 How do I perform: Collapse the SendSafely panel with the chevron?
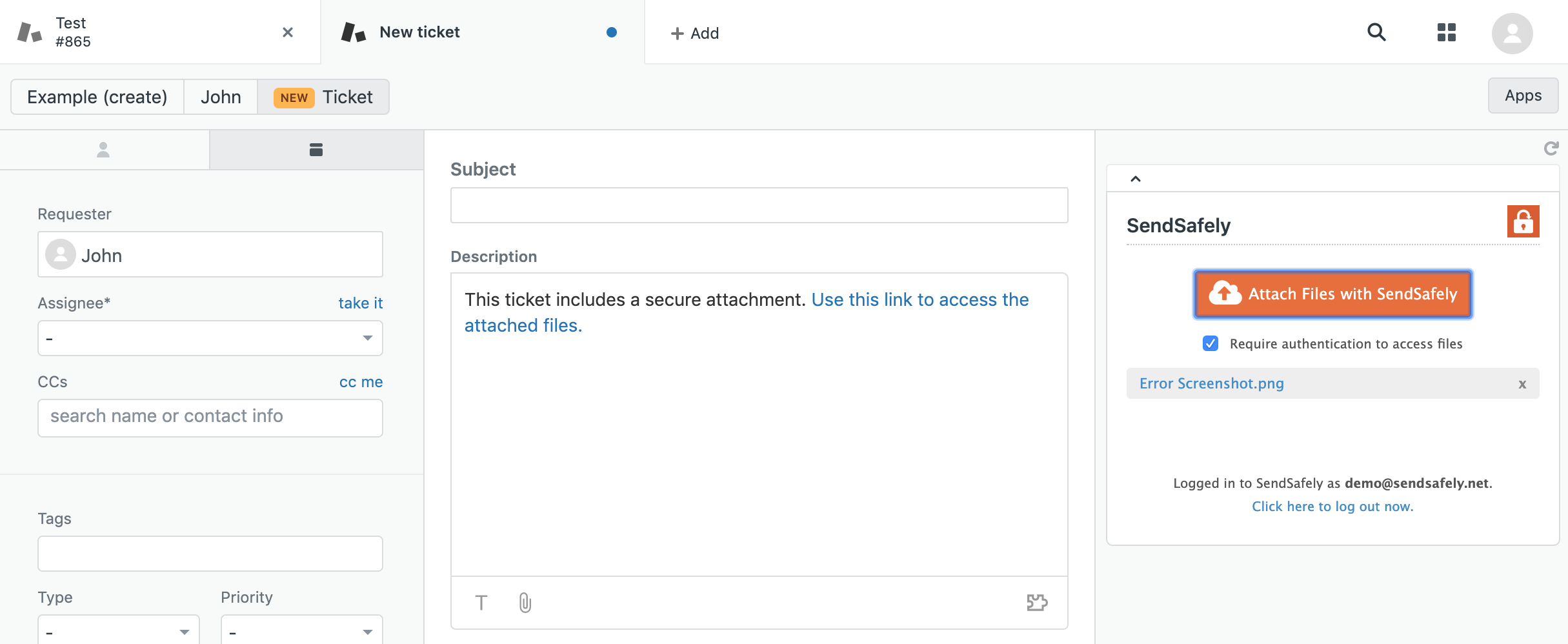point(1134,179)
